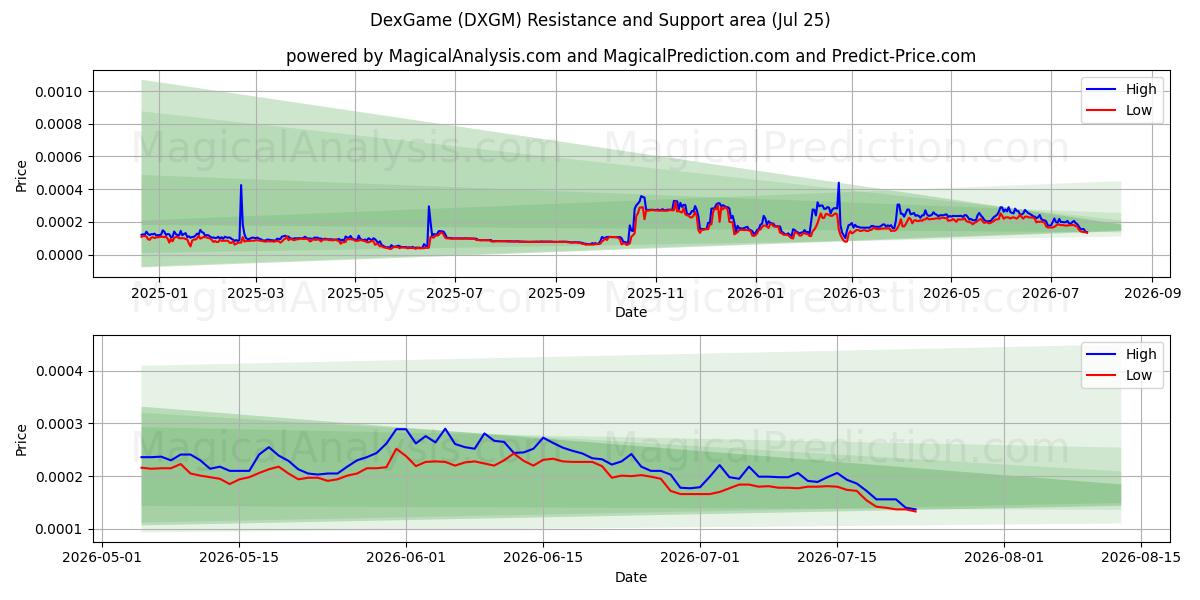This screenshot has width=1200, height=600.
Task: Click the 'Date' axis label under bottom chart
Action: tap(631, 578)
